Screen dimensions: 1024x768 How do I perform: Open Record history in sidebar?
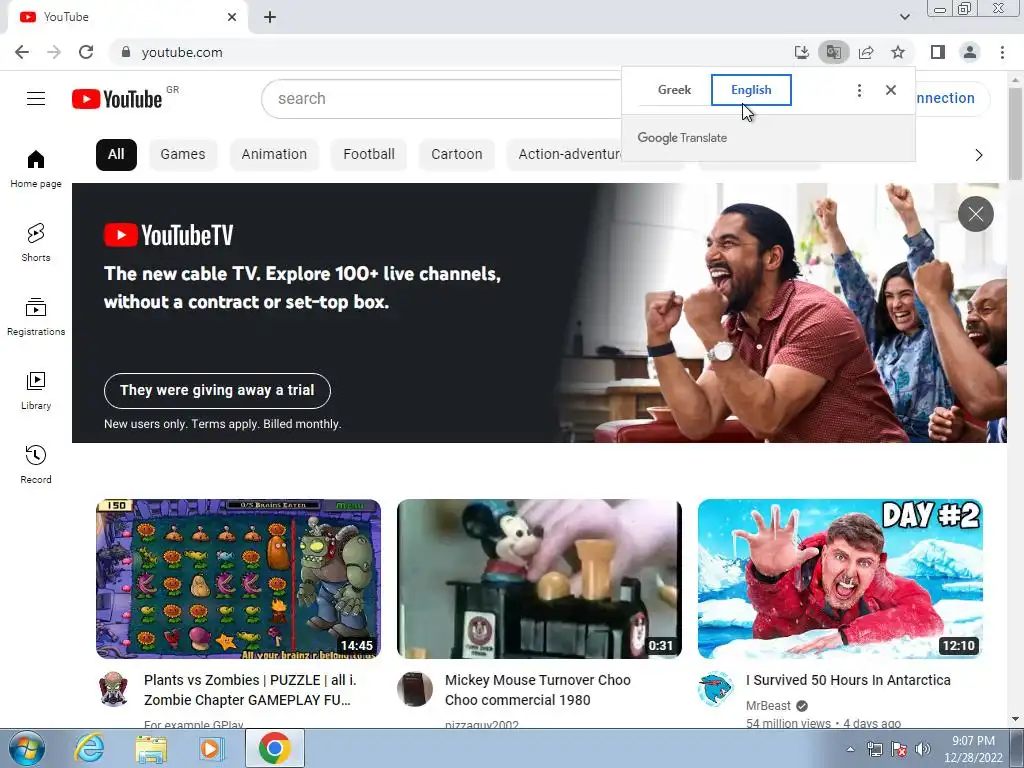[36, 465]
